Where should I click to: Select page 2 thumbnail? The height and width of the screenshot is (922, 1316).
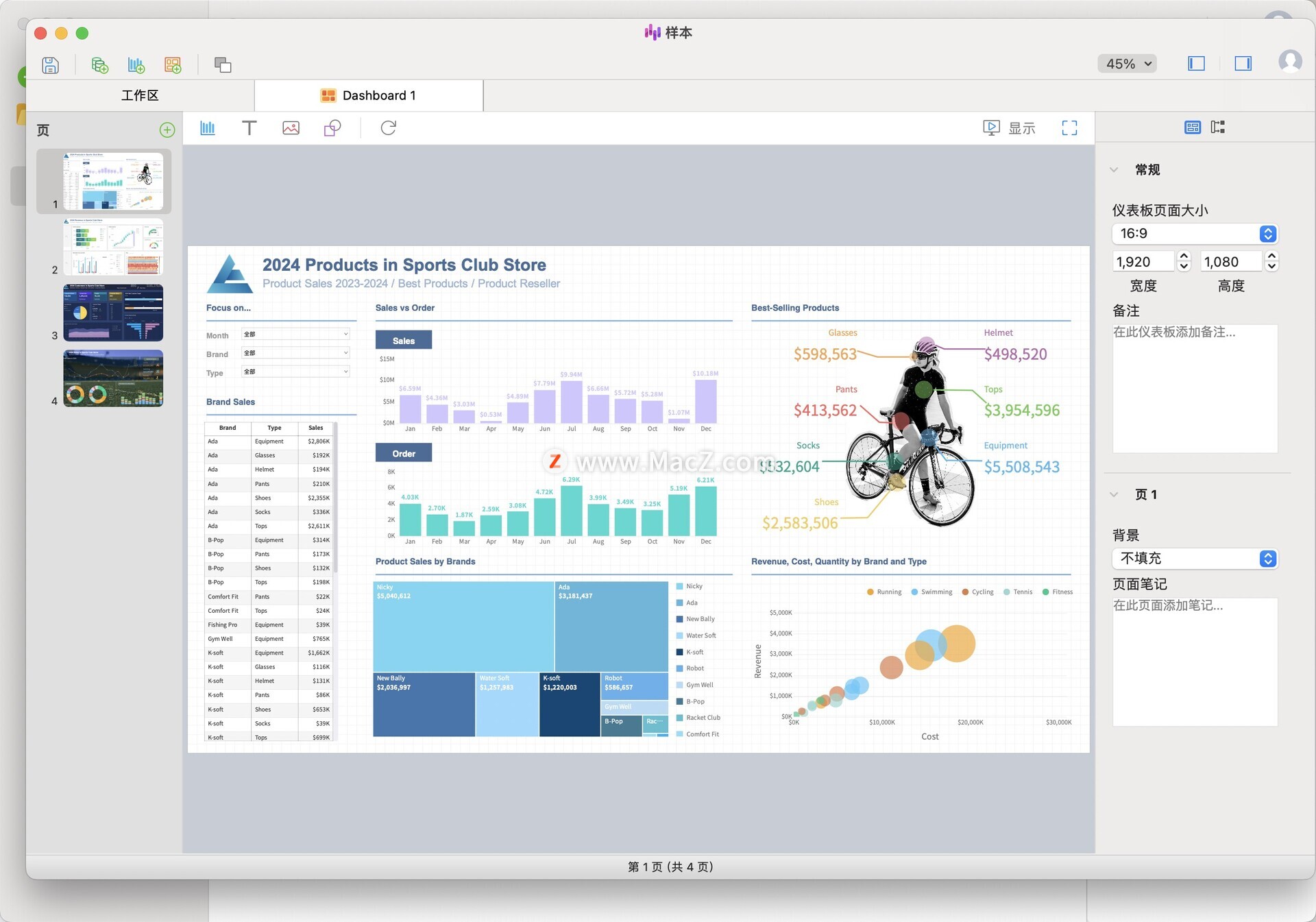point(113,247)
